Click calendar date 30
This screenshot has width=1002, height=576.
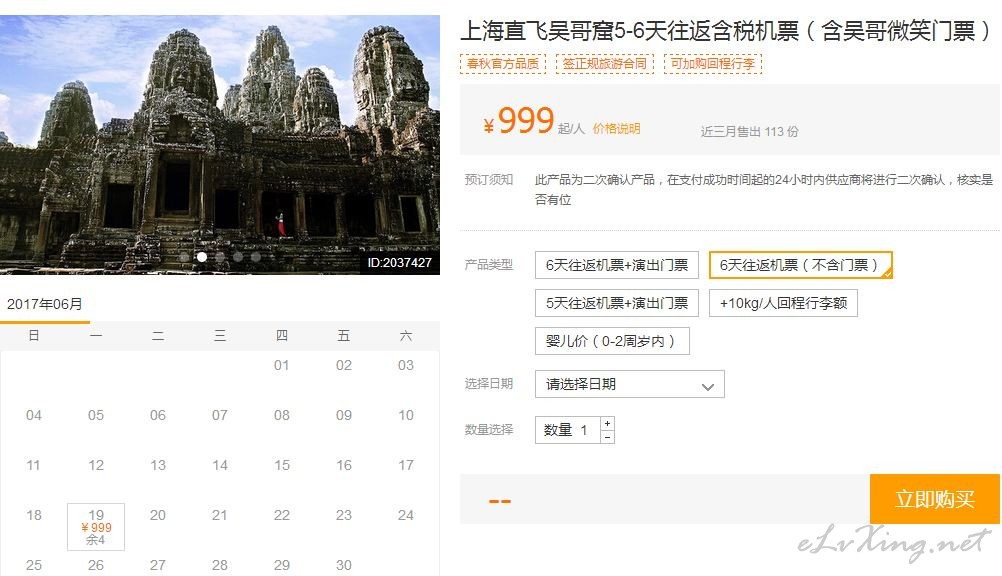(344, 564)
